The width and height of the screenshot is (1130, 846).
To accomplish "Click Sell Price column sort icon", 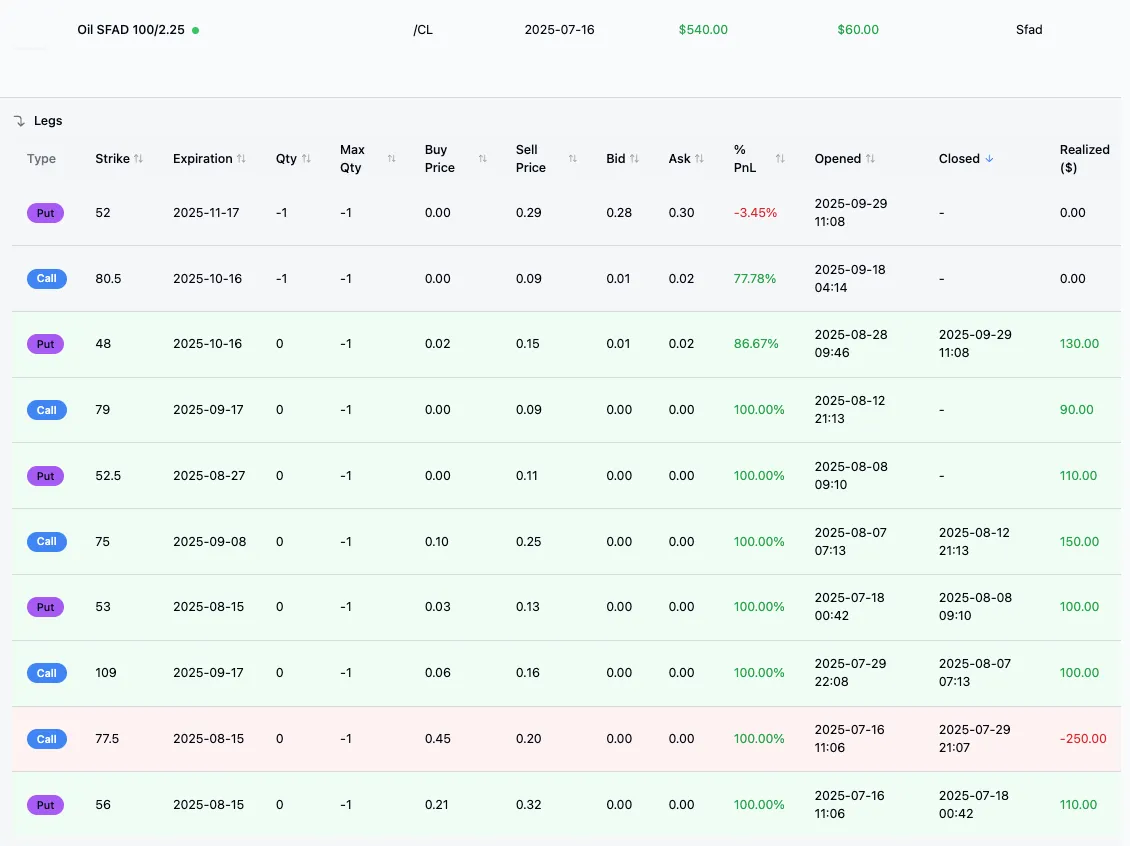I will [x=573, y=159].
